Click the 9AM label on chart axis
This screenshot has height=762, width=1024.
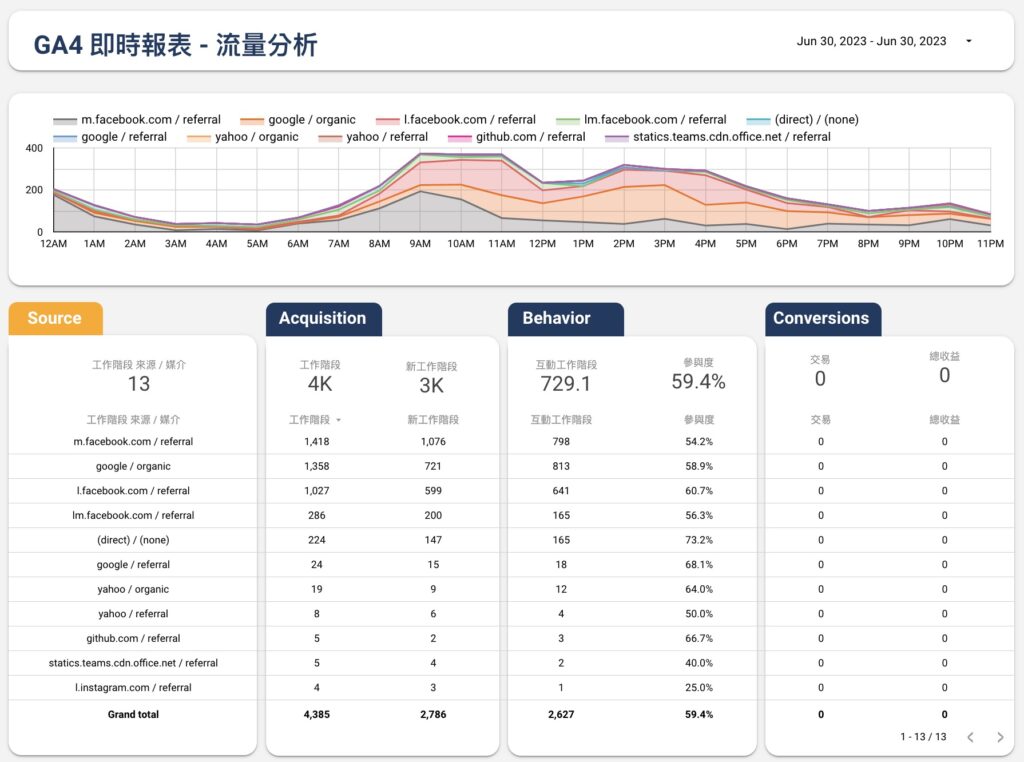420,244
